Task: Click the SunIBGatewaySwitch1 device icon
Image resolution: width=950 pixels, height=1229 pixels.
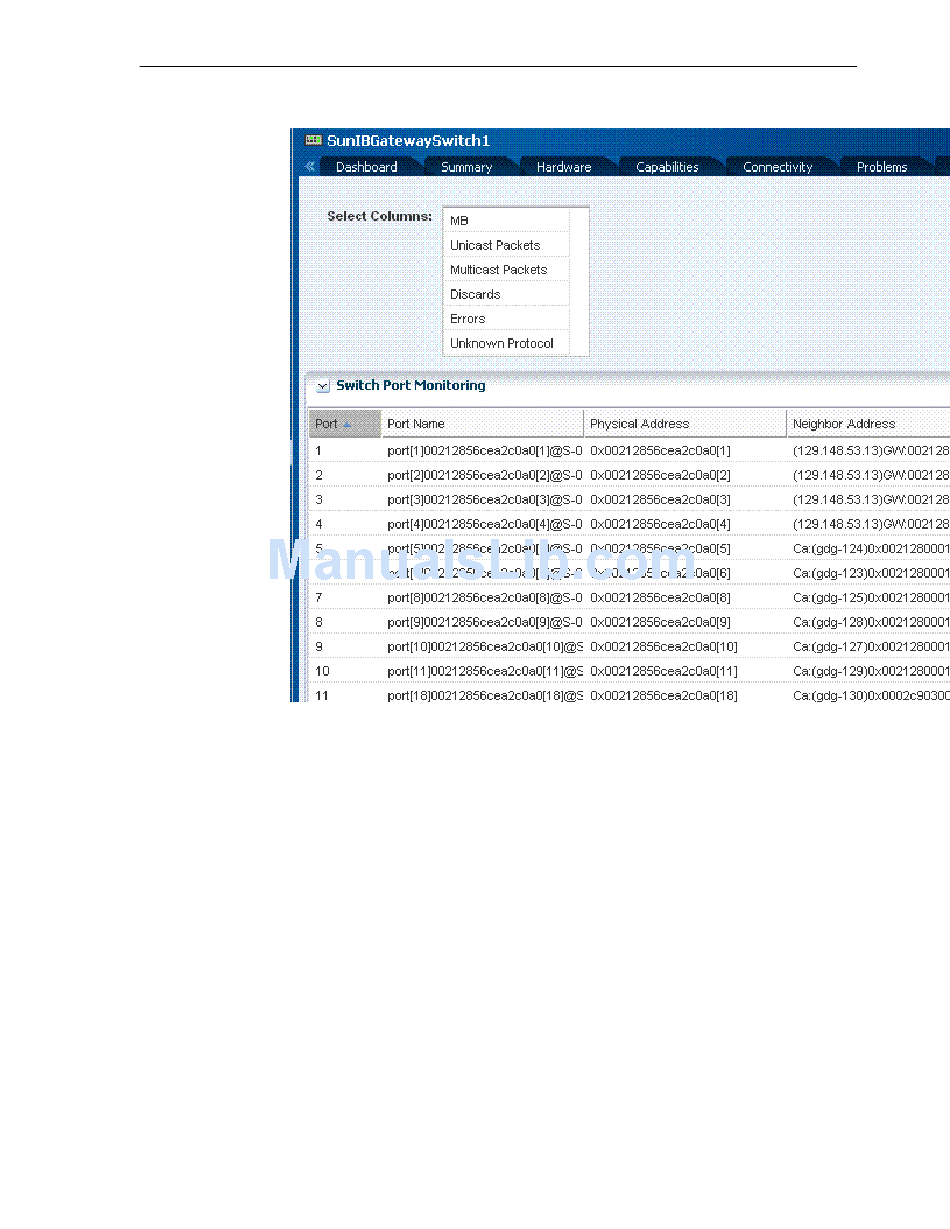Action: coord(313,140)
